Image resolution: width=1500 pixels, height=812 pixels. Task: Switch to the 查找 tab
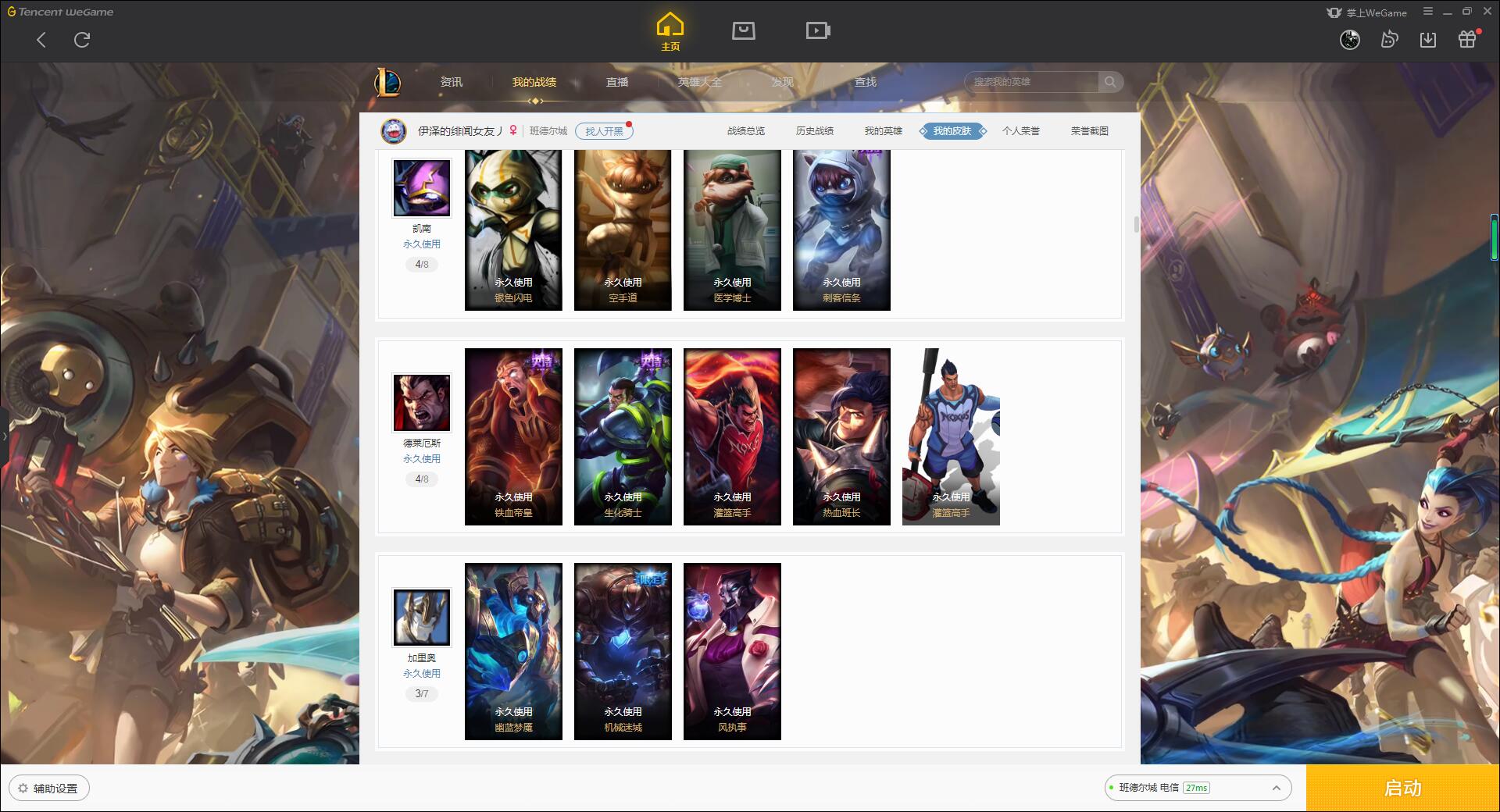pos(865,82)
